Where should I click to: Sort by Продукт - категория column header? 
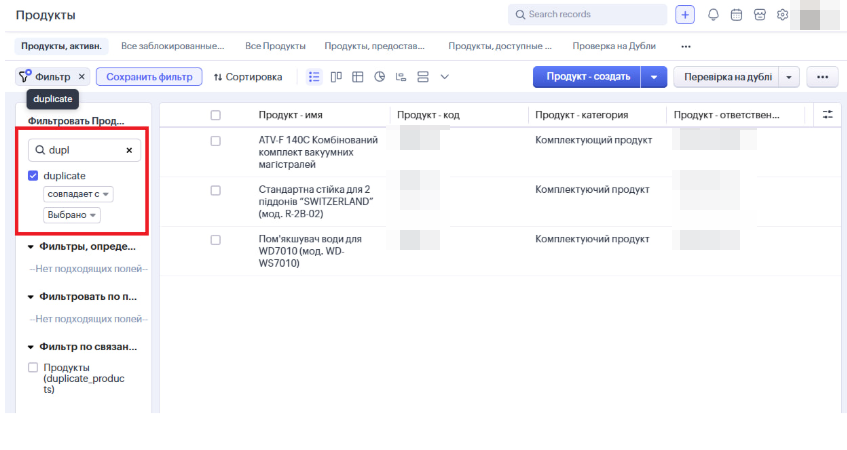coord(582,115)
